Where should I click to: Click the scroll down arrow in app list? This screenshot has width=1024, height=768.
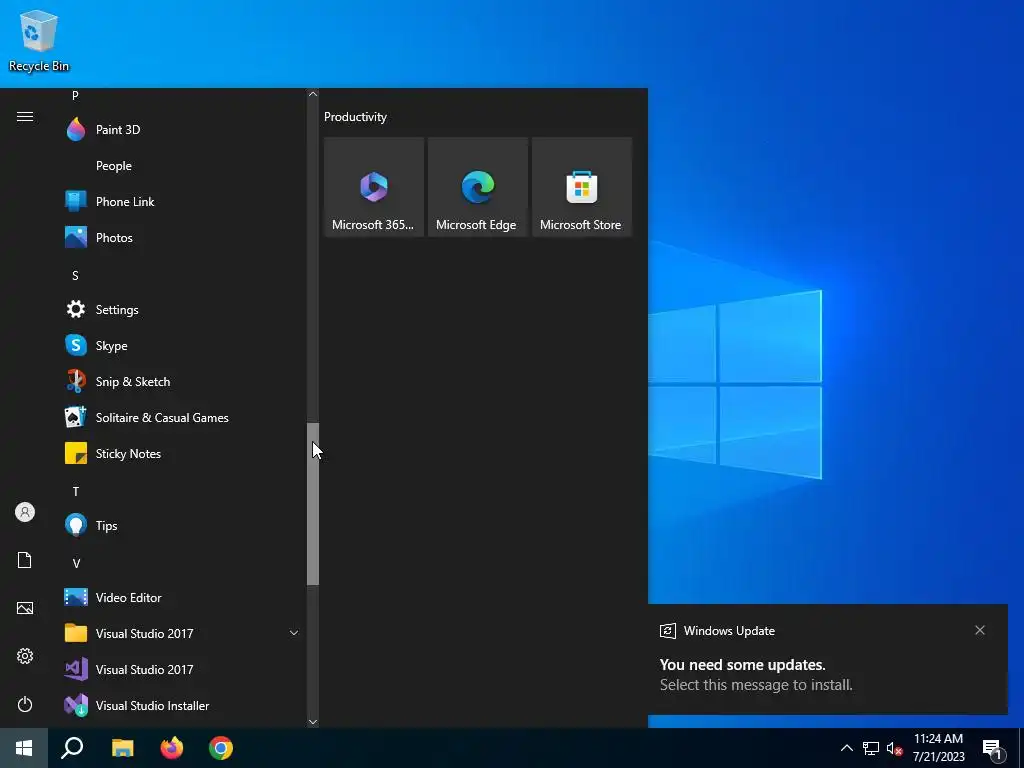click(x=313, y=722)
